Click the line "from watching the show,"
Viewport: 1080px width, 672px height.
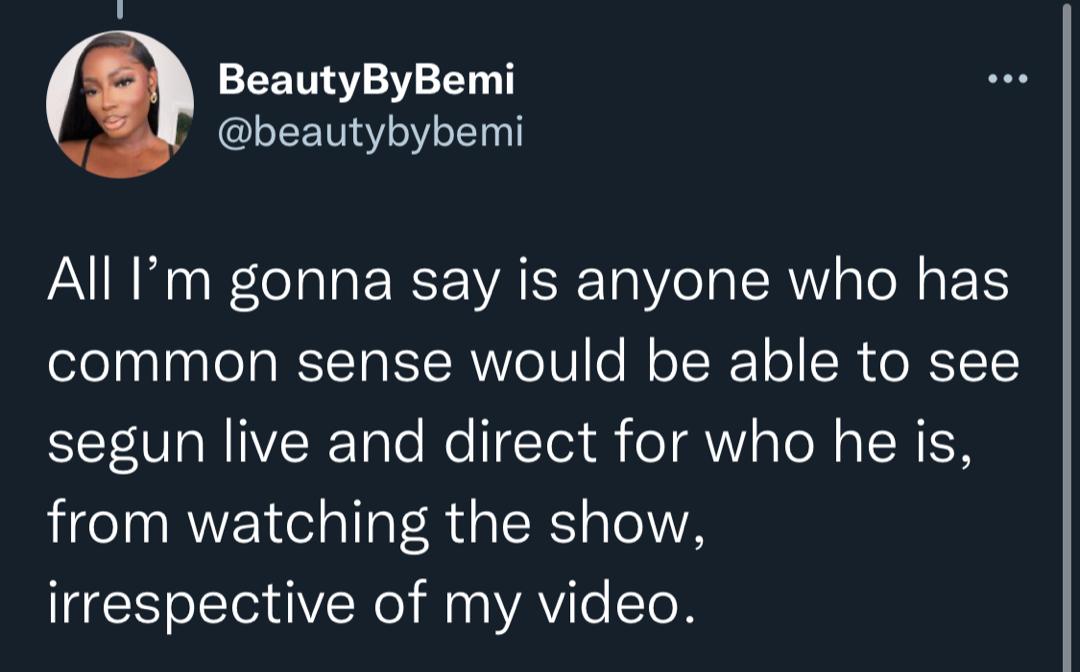[x=378, y=523]
